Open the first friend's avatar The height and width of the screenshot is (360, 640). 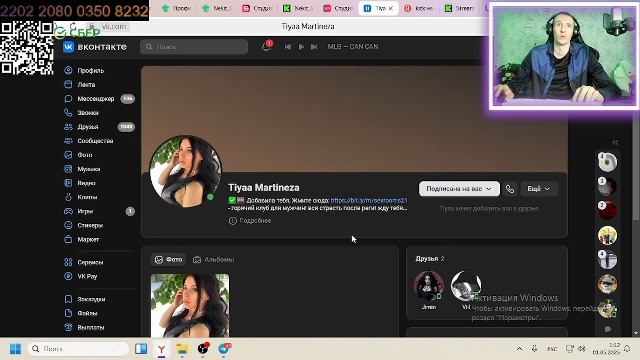[429, 286]
